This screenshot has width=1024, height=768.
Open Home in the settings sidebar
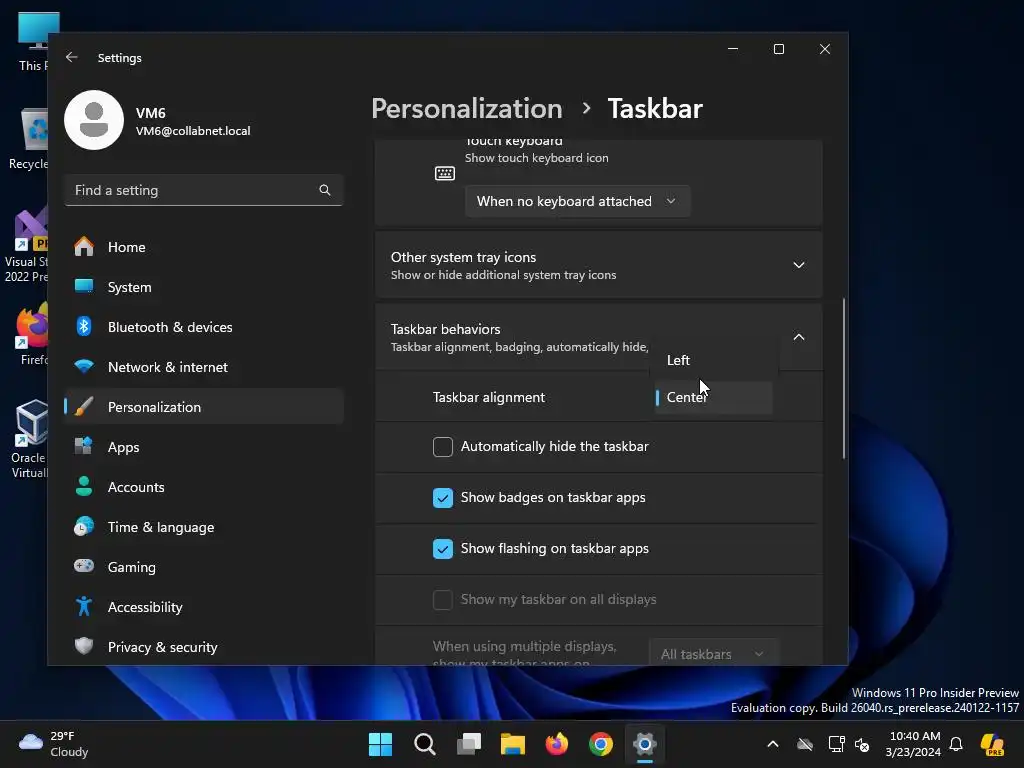pos(204,247)
